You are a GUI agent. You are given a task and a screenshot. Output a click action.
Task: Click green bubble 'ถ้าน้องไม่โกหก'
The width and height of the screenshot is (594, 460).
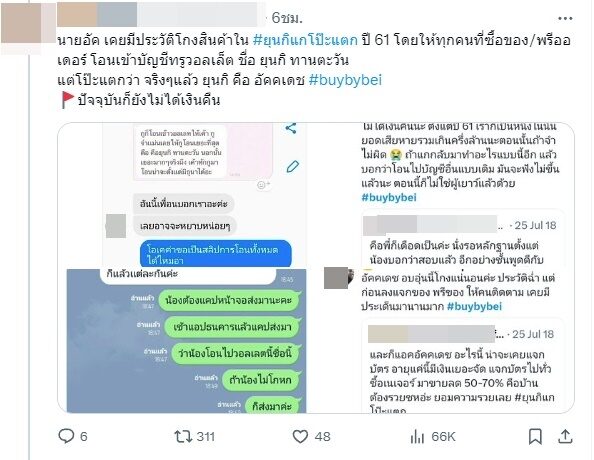coord(260,380)
